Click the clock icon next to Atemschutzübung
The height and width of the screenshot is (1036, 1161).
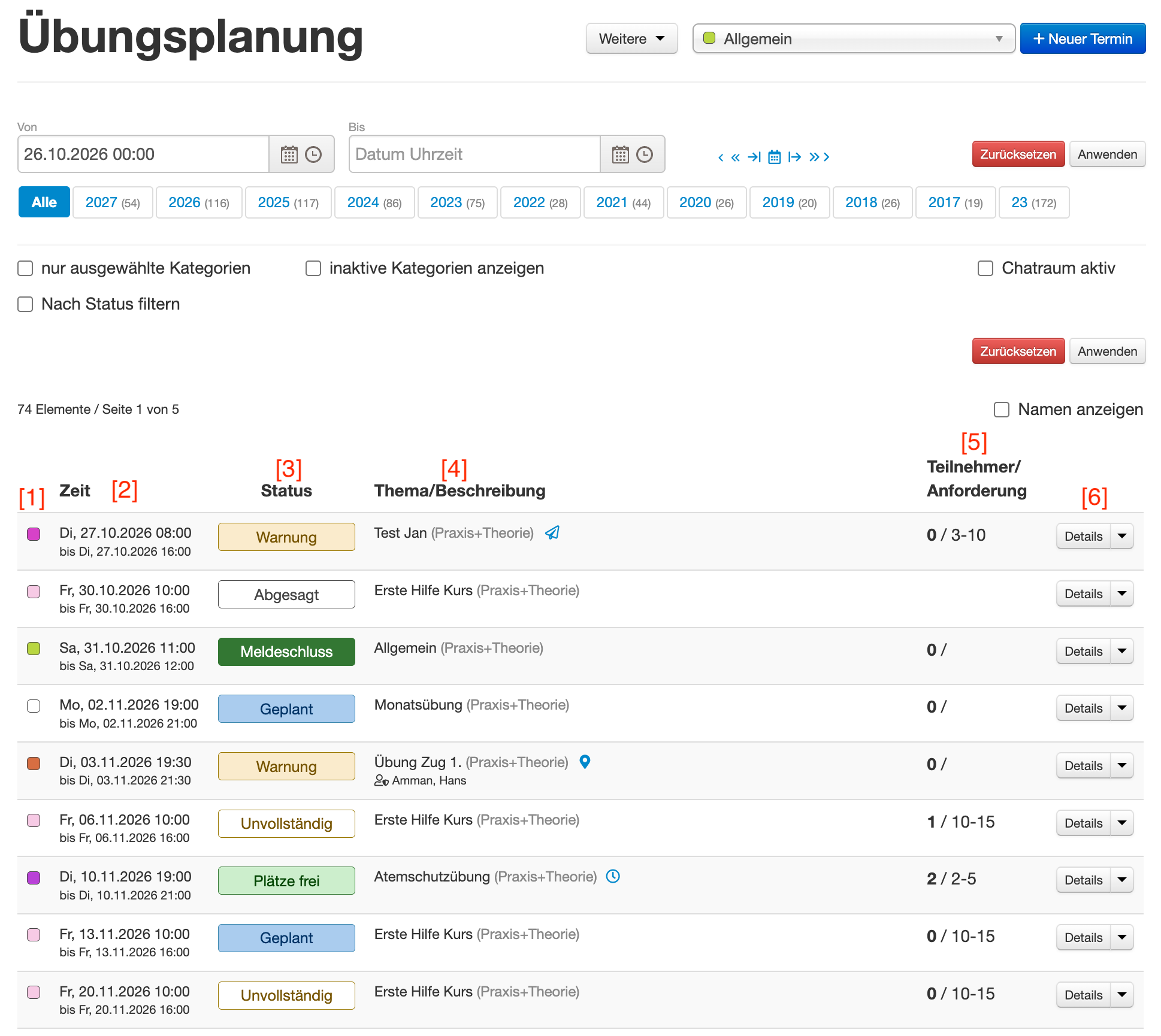click(613, 876)
